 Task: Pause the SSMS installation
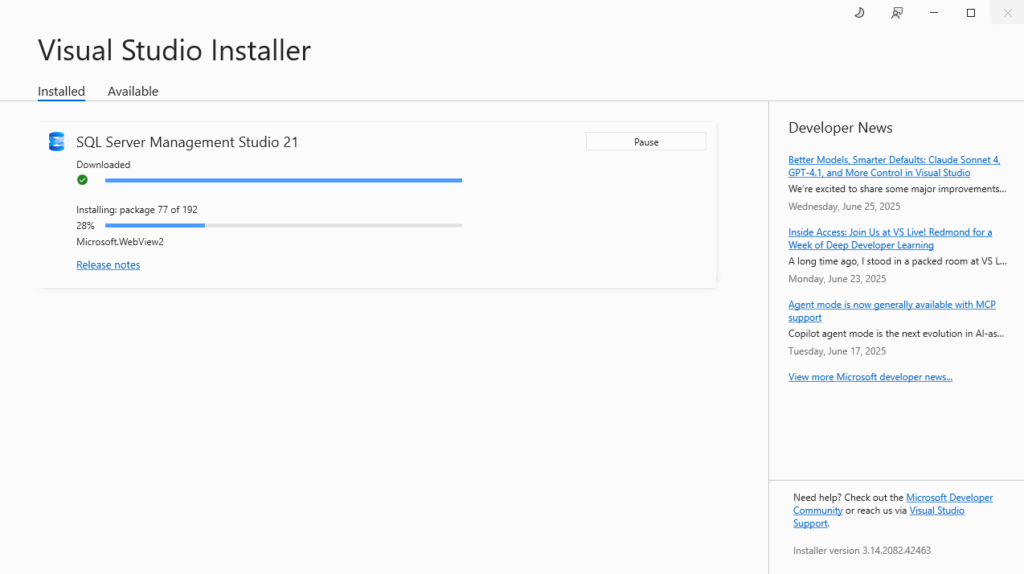tap(646, 142)
